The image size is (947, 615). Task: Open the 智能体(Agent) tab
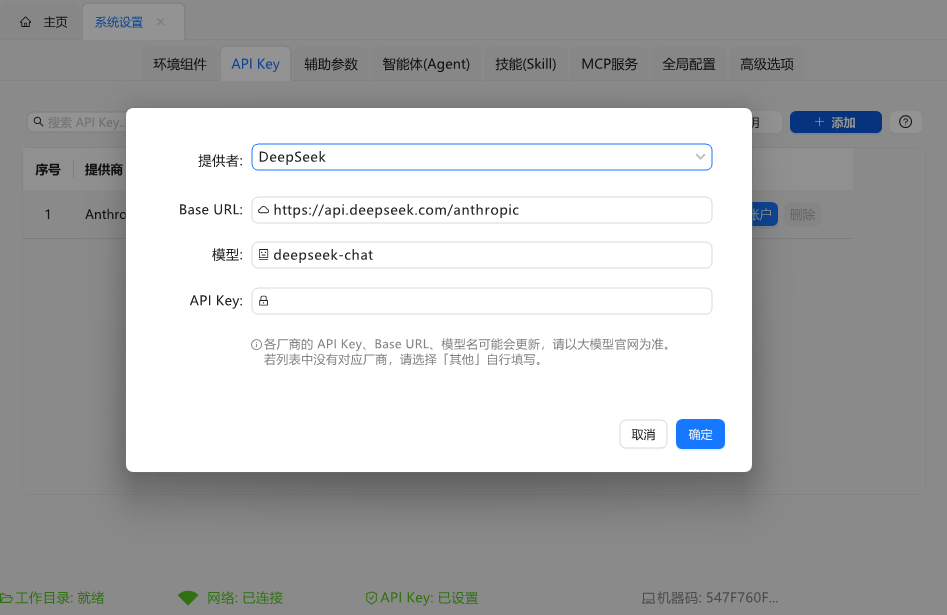426,64
